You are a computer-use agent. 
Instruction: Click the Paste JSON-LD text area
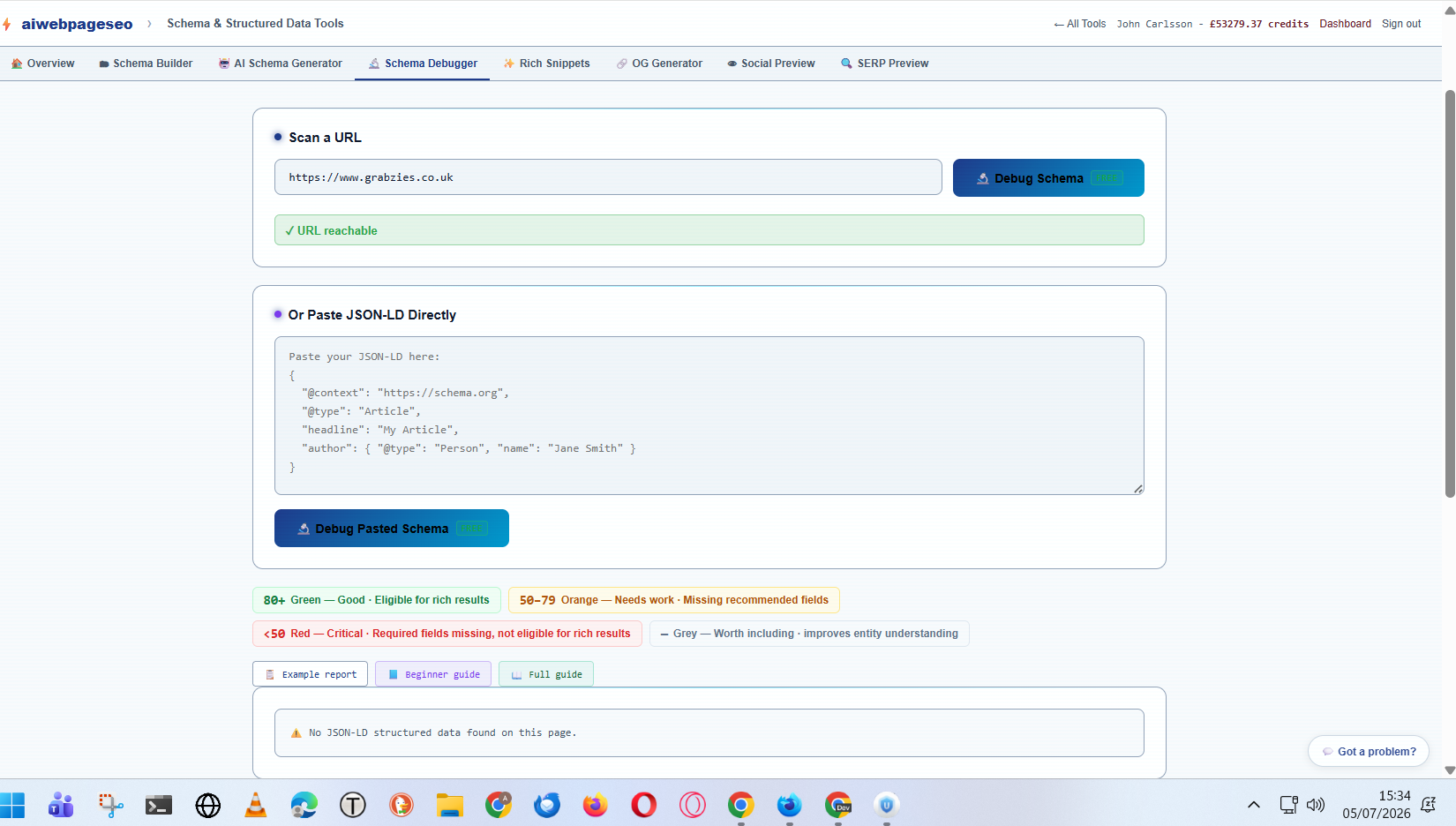[x=709, y=416]
